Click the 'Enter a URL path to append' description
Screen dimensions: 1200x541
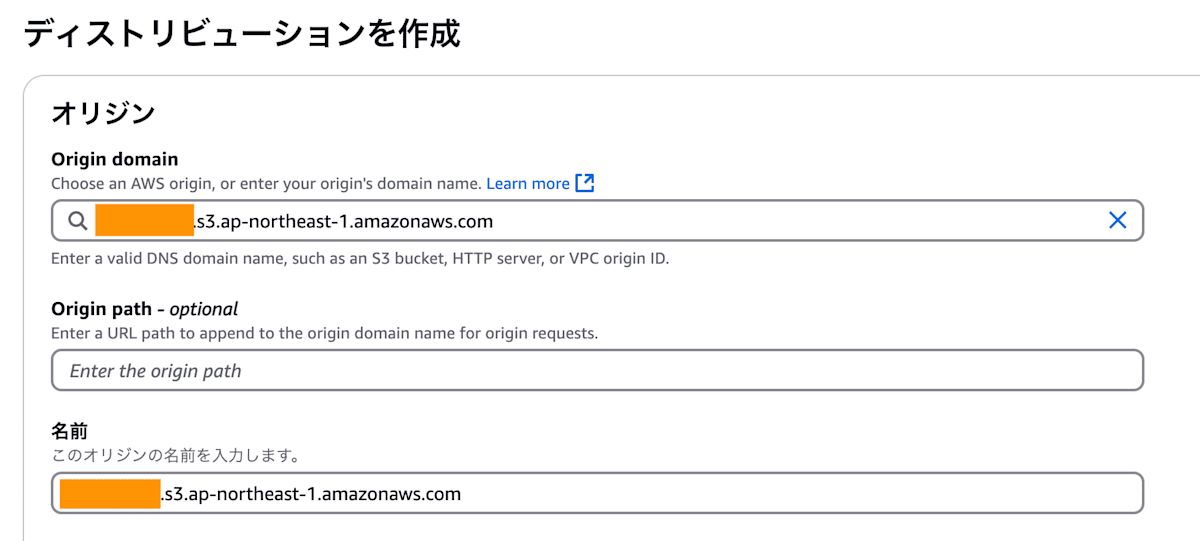tap(325, 333)
